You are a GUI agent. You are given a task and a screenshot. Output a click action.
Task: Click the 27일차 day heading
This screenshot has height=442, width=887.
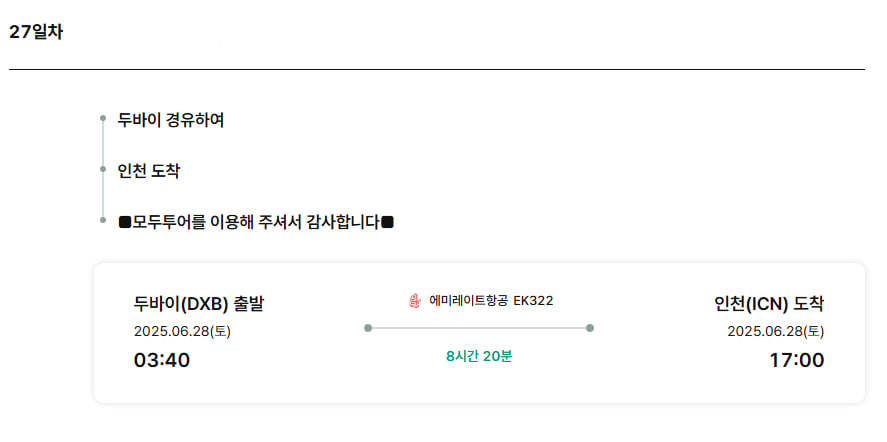tap(36, 33)
